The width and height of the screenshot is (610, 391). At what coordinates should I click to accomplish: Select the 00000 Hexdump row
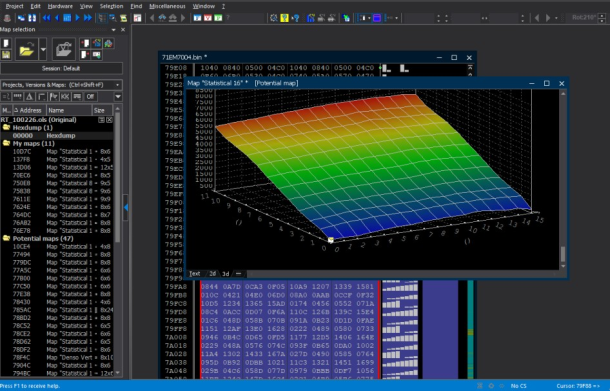pyautogui.click(x=57, y=136)
